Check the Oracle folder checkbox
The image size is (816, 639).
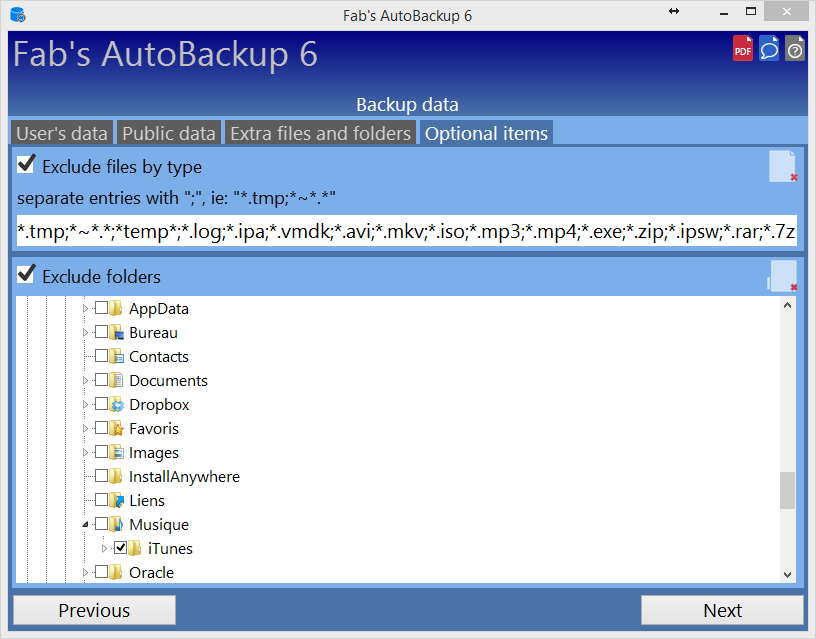(101, 571)
